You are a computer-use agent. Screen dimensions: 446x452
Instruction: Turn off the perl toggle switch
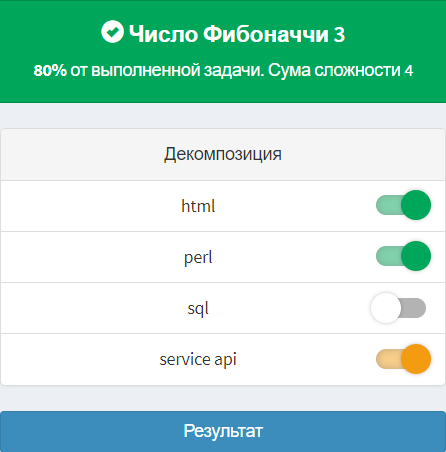pos(403,256)
